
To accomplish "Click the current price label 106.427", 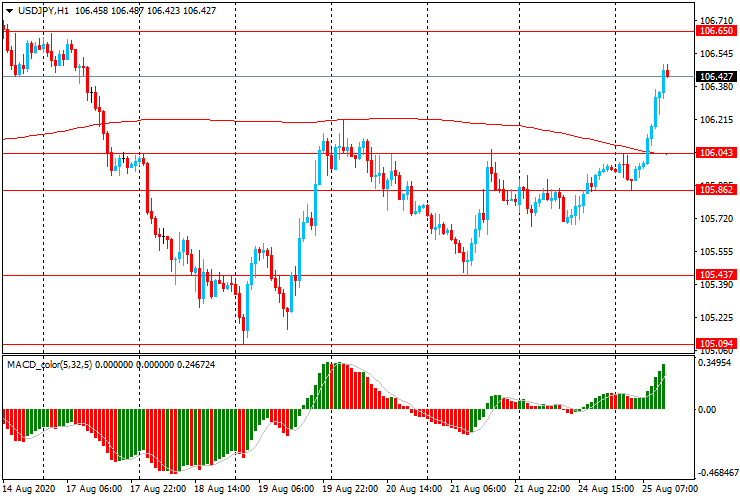I will coord(716,76).
